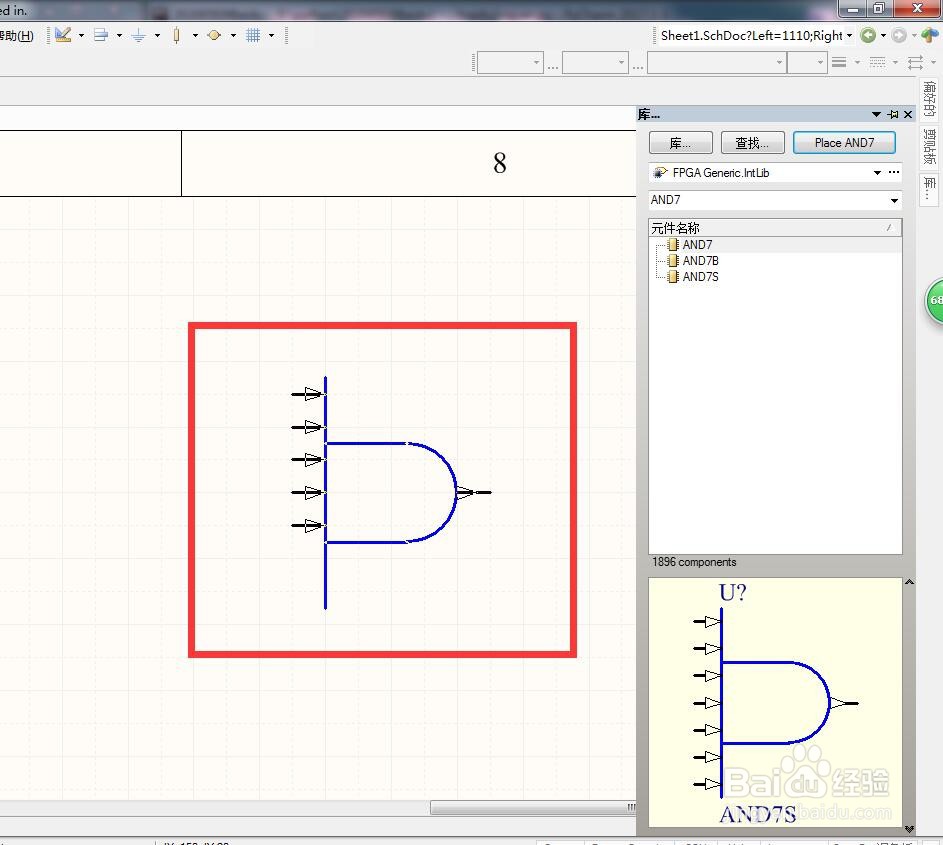The image size is (943, 845).
Task: Click the home page icon
Action: click(930, 35)
